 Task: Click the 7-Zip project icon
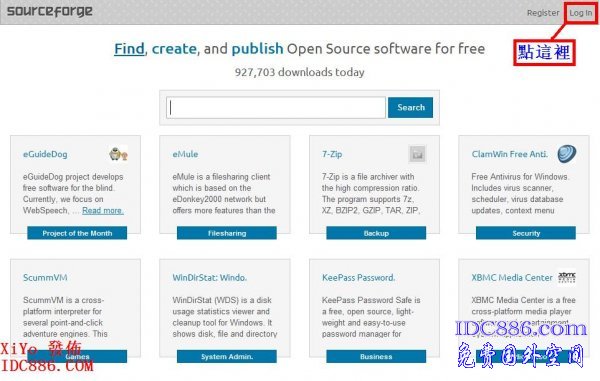417,154
